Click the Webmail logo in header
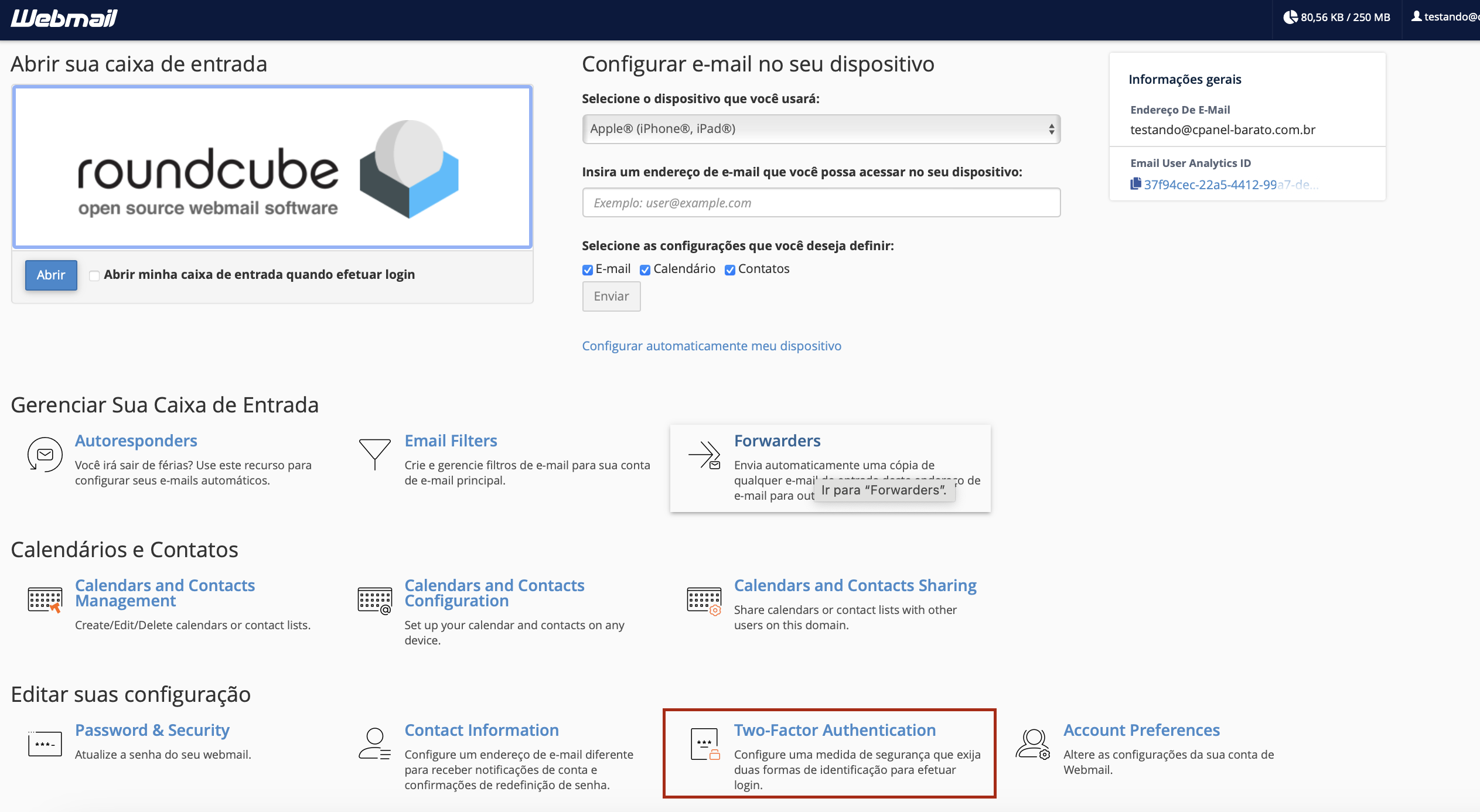Viewport: 1480px width, 812px height. 64,18
